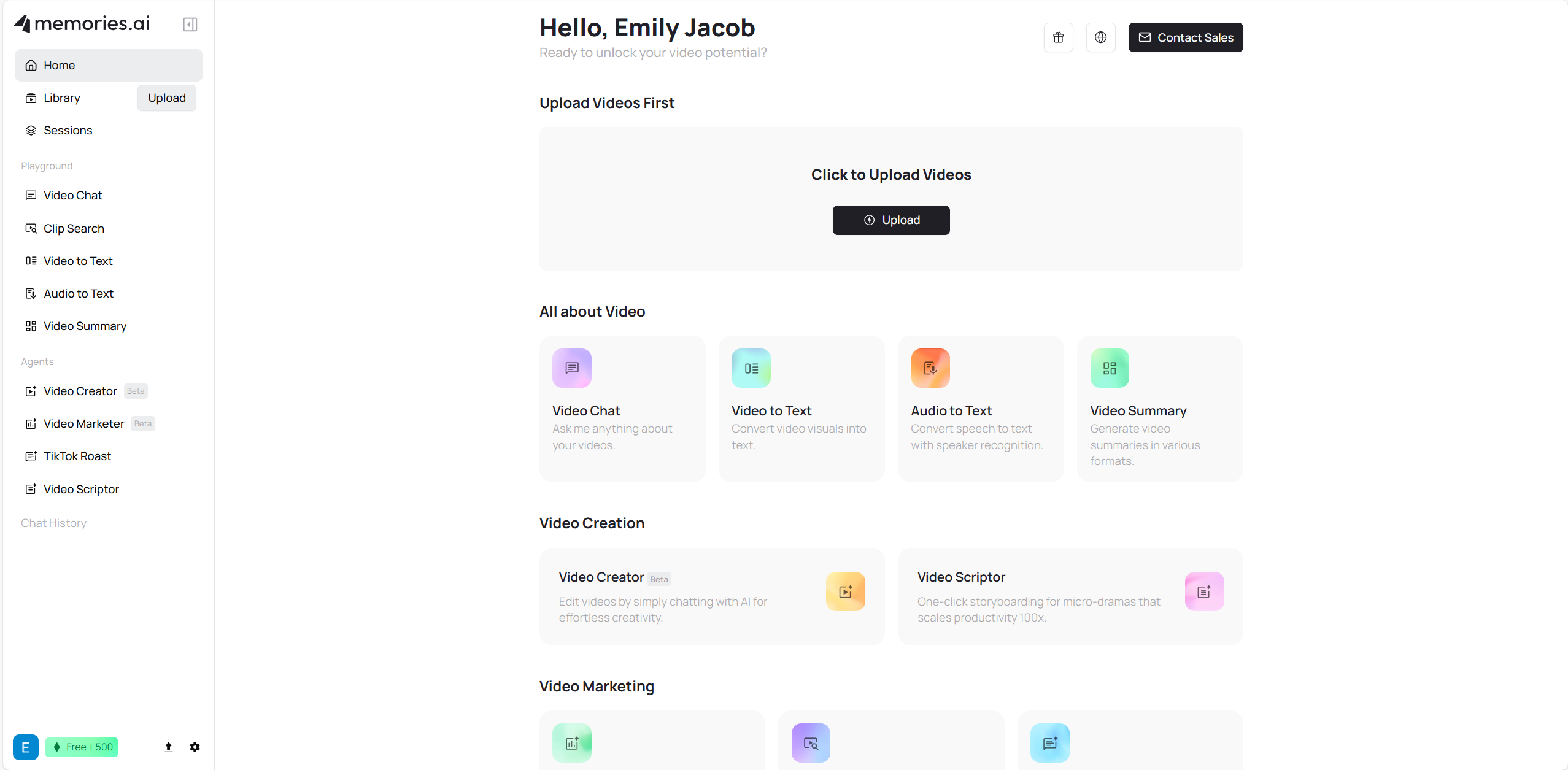Open the Video Scriptor storyboarding card

tap(1070, 596)
